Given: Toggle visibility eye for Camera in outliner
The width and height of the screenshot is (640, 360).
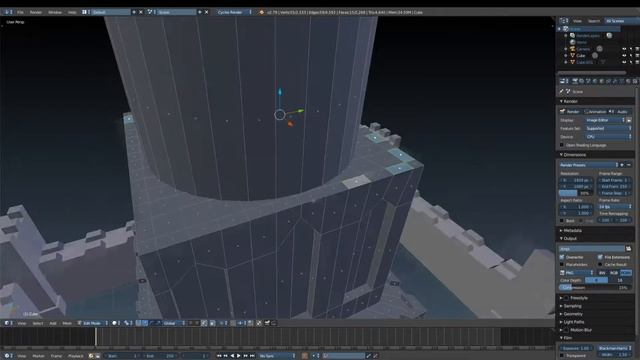Looking at the screenshot, I should click(x=624, y=49).
